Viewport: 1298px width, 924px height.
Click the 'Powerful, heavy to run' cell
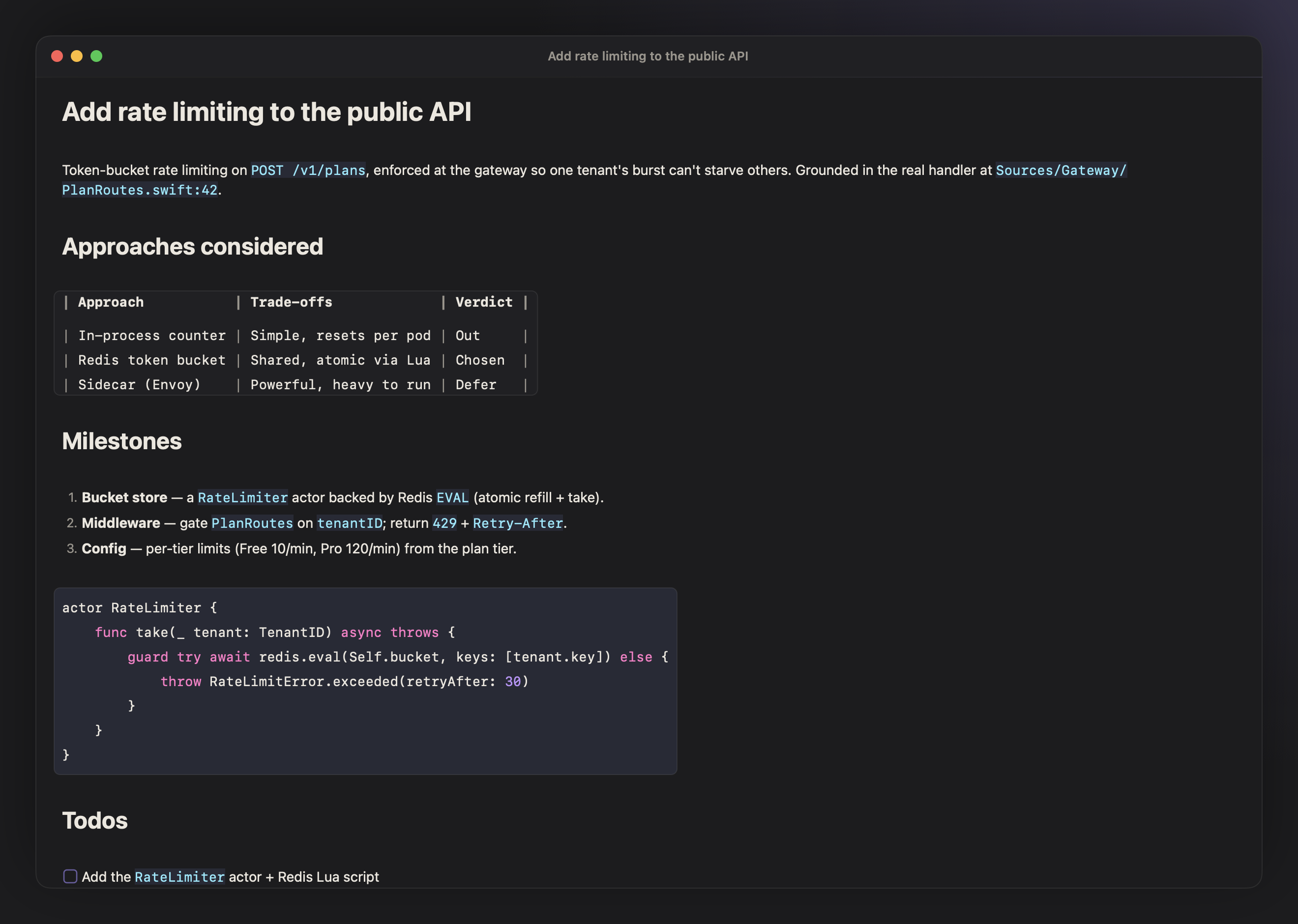pyautogui.click(x=341, y=385)
